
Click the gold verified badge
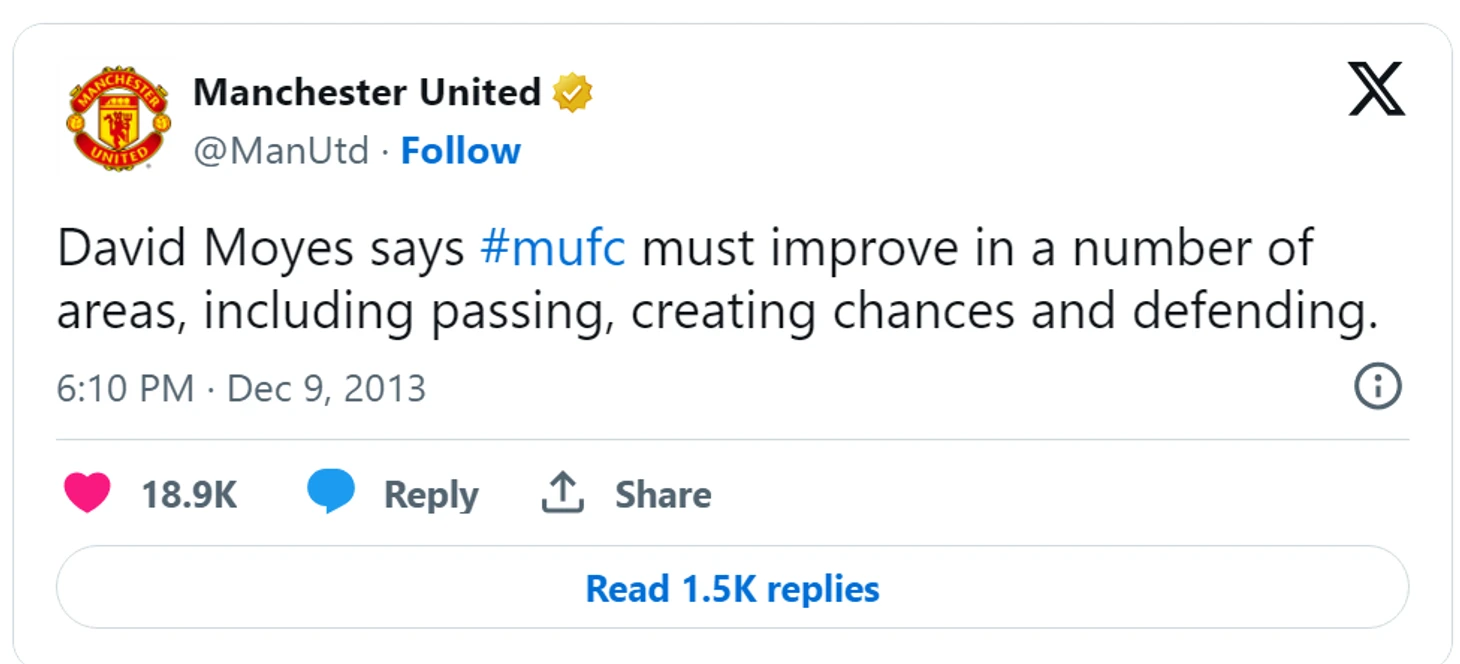click(x=573, y=93)
